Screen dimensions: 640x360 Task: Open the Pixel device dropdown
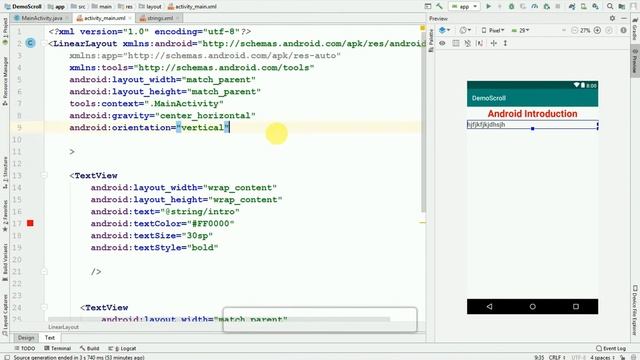[x=493, y=30]
